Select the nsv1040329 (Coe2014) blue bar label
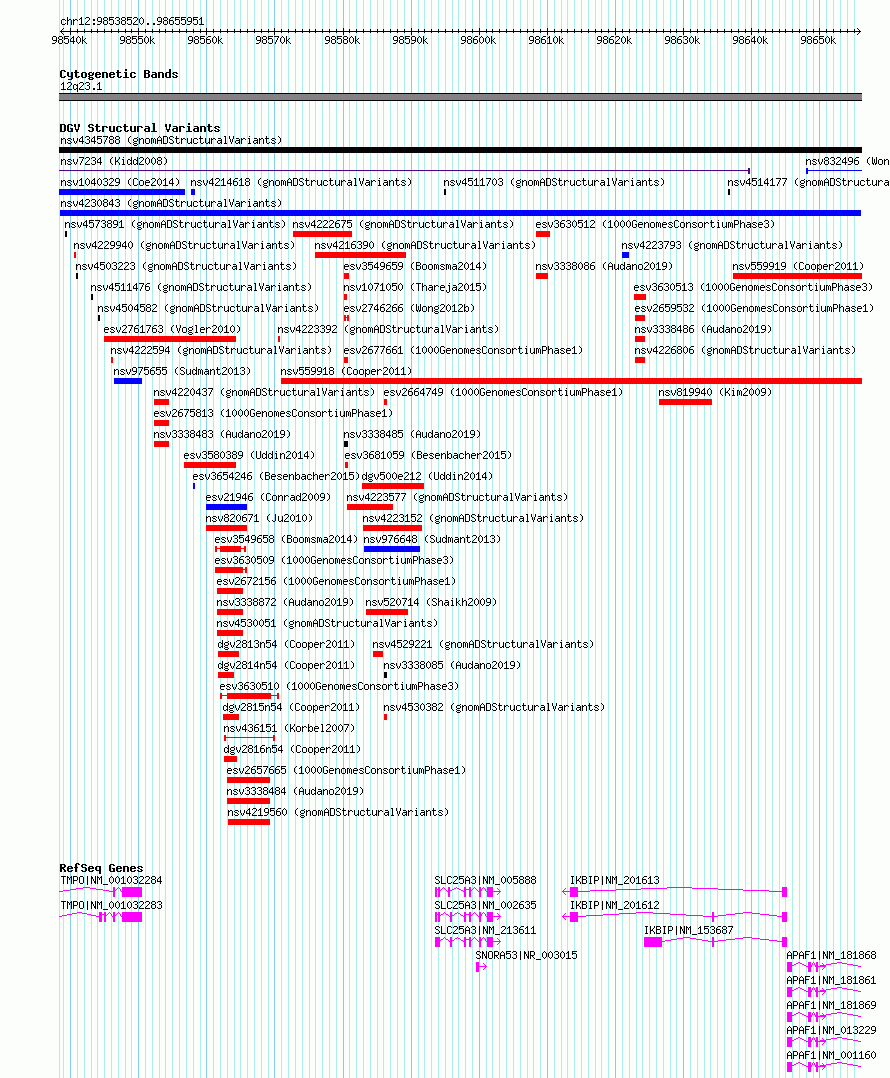890x1078 pixels. pyautogui.click(x=120, y=182)
